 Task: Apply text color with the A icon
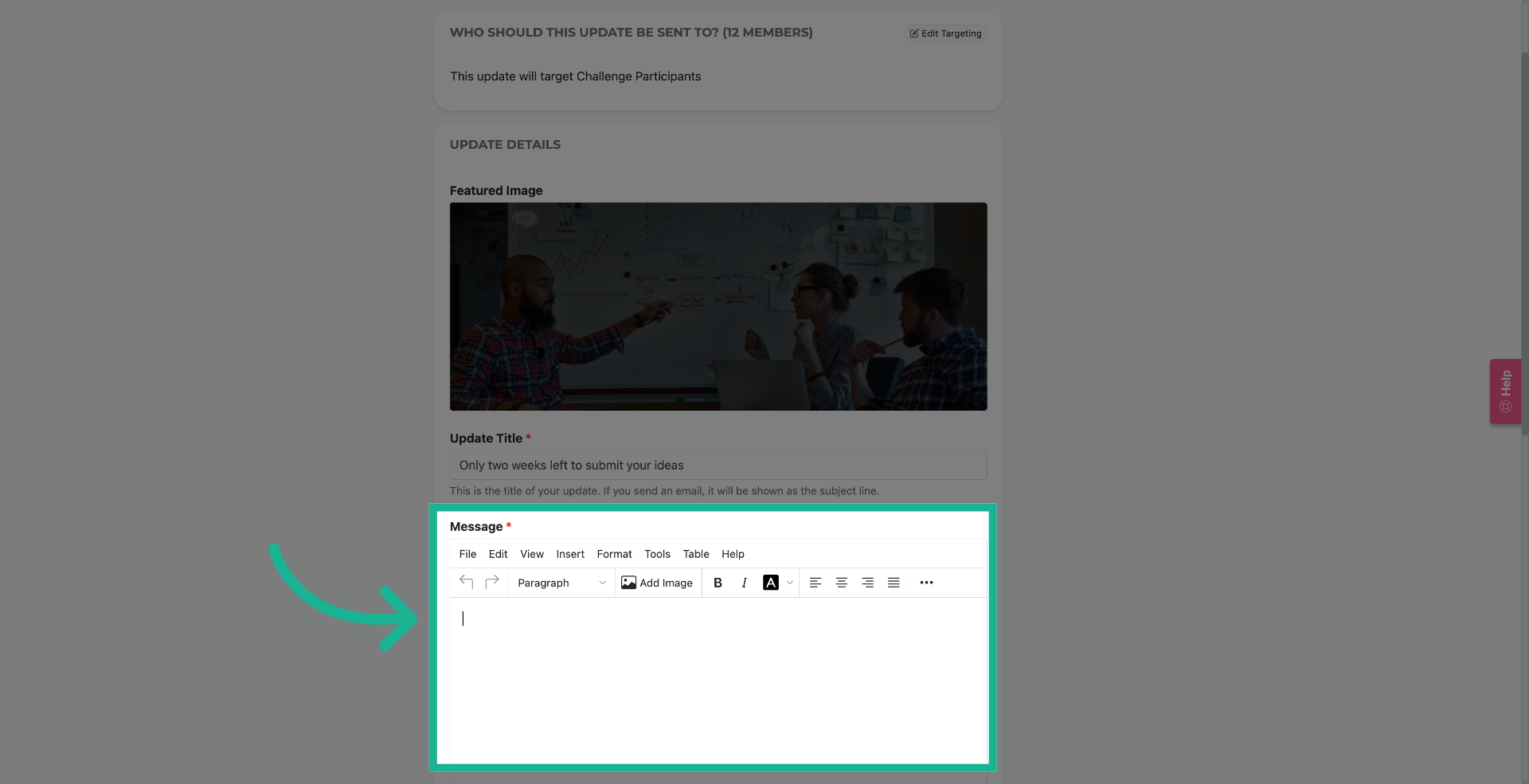(x=770, y=583)
